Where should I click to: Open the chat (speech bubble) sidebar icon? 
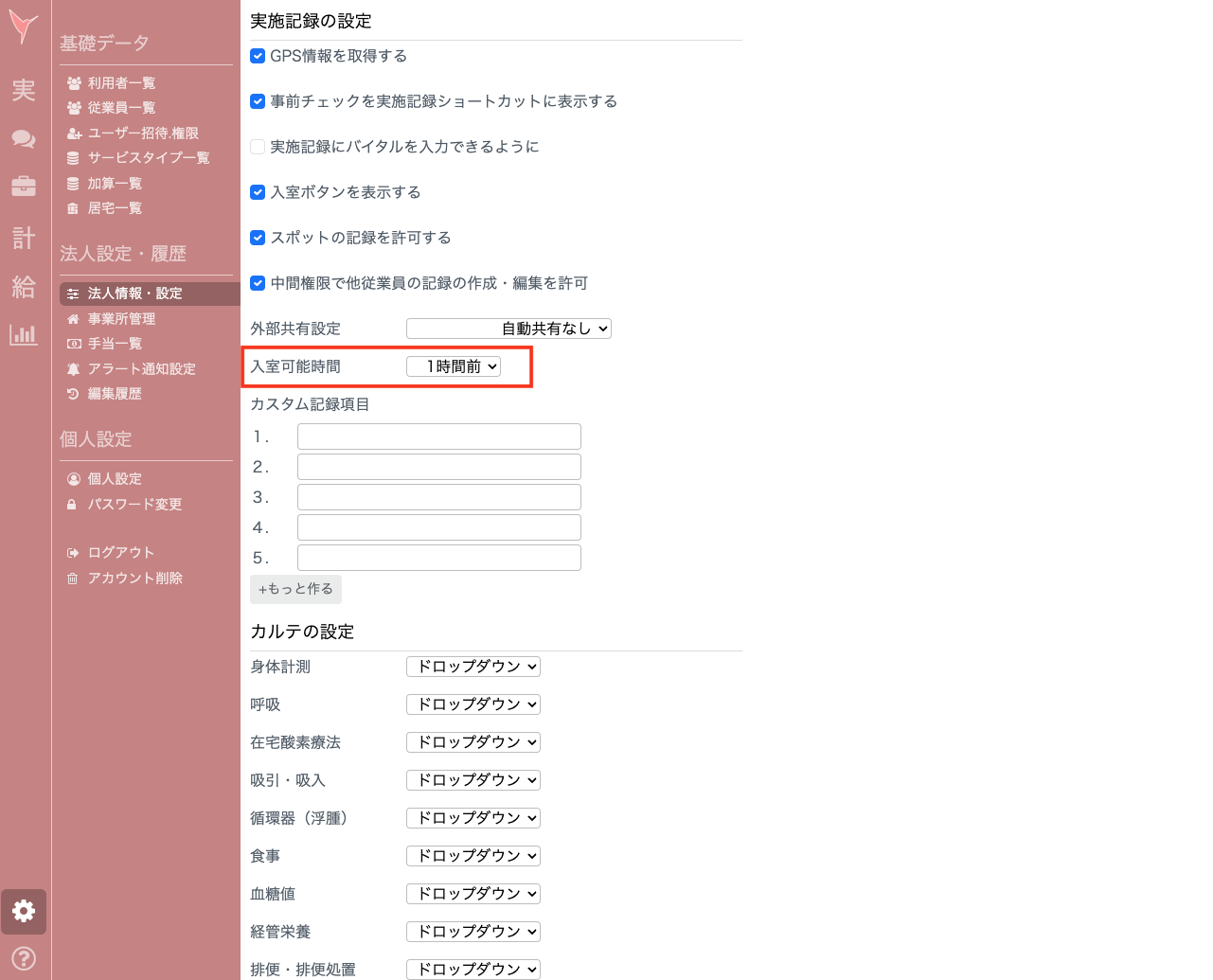(23, 139)
